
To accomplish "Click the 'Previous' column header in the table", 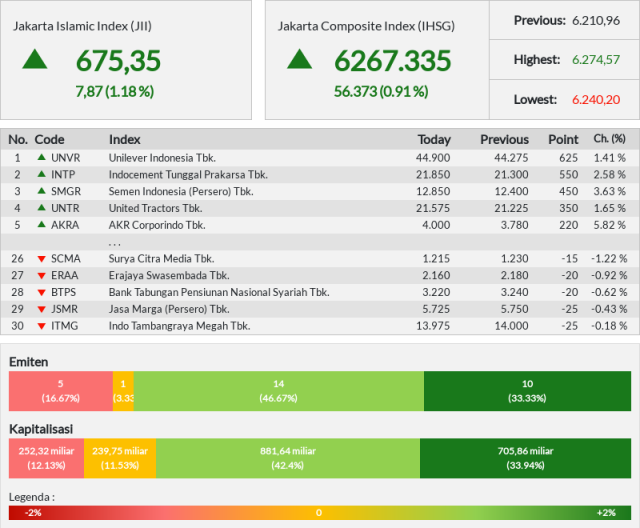I will [504, 140].
